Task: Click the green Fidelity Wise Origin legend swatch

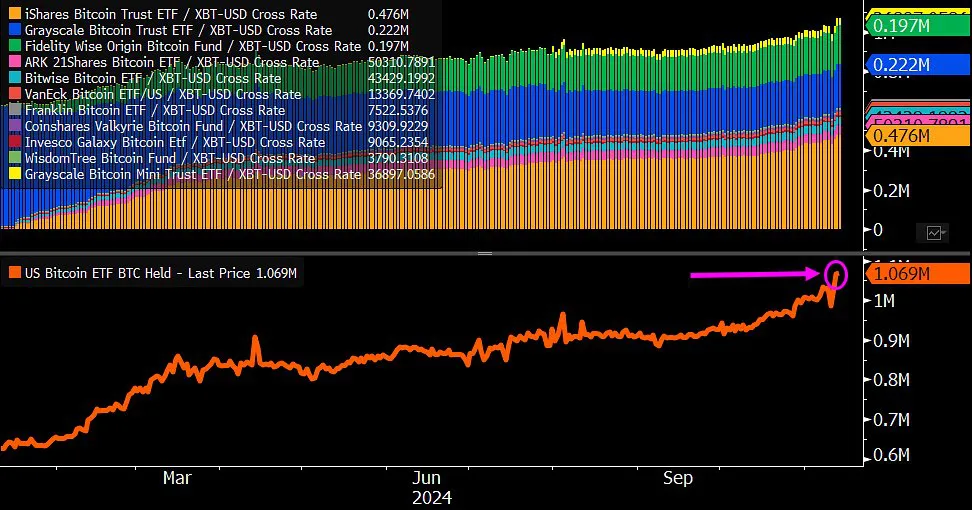Action: 14,46
